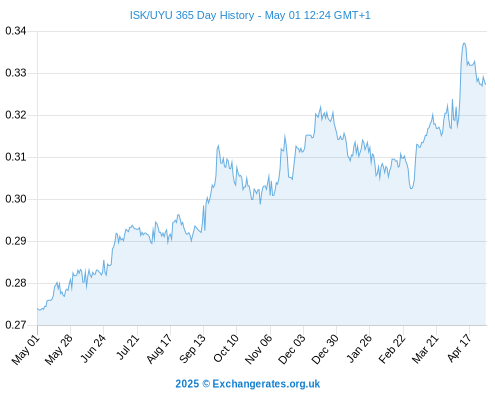495x400 pixels.
Task: Click the chart's highest peak near Apr 17
Action: tap(464, 43)
